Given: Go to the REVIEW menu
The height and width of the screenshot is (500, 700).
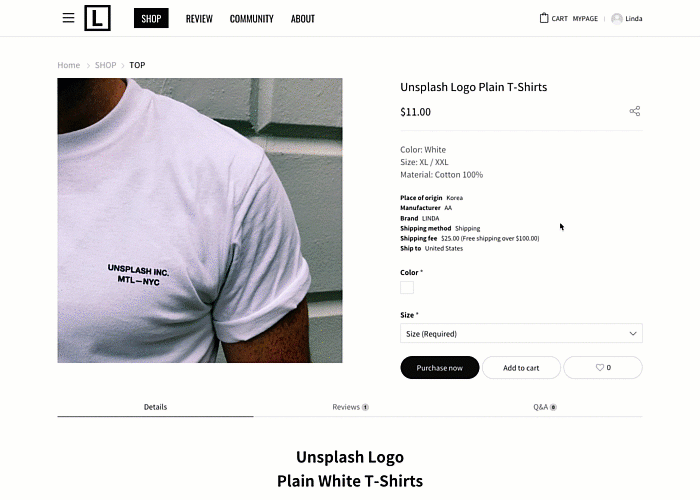Looking at the screenshot, I should pos(199,19).
